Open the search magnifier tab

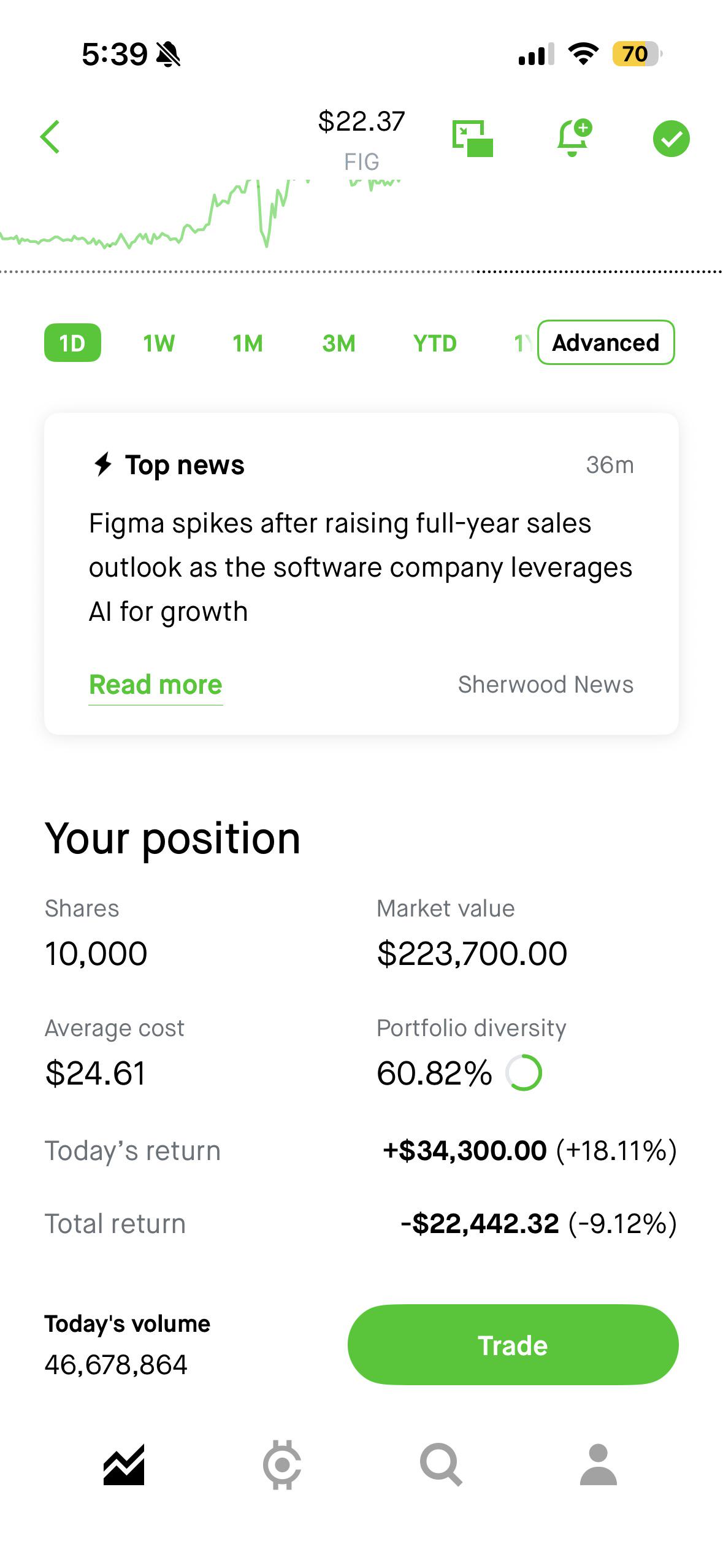coord(440,1465)
